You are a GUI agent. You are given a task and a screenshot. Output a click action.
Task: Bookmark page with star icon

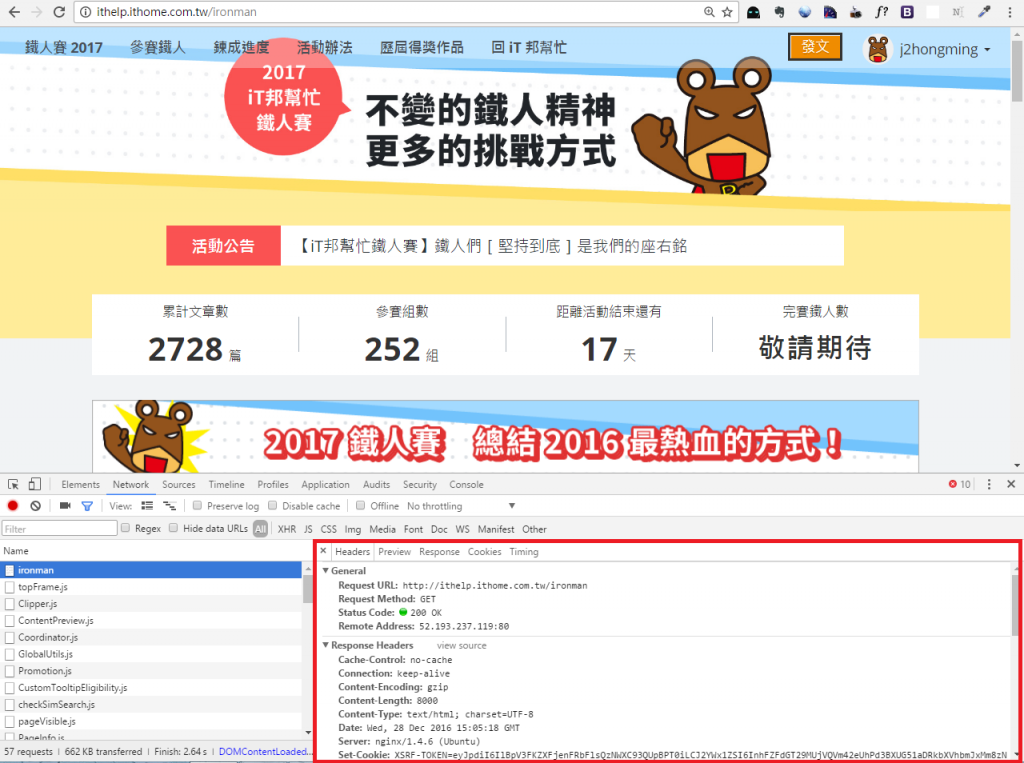click(727, 12)
